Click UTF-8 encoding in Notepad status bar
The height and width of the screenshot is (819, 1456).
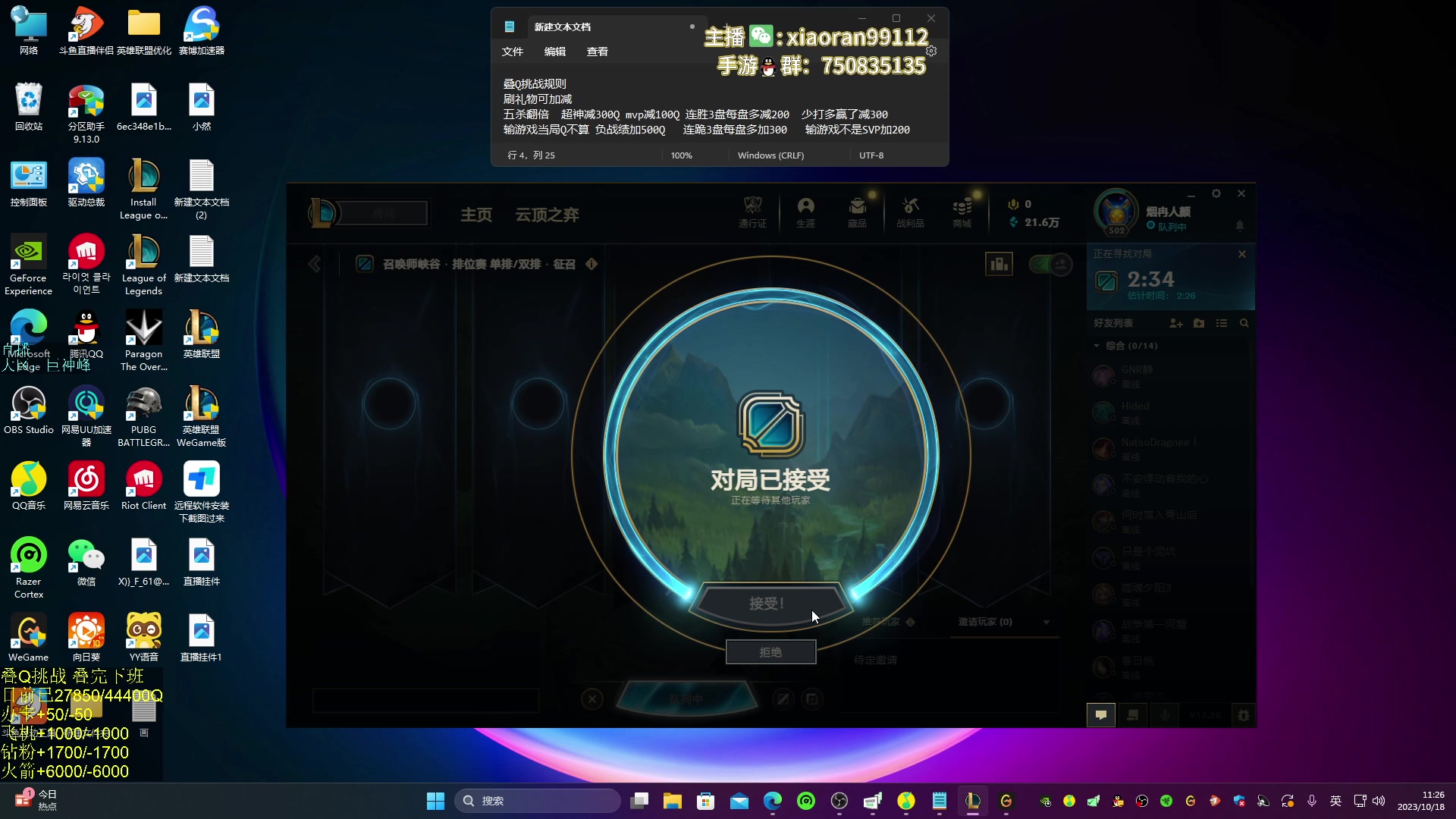point(871,155)
